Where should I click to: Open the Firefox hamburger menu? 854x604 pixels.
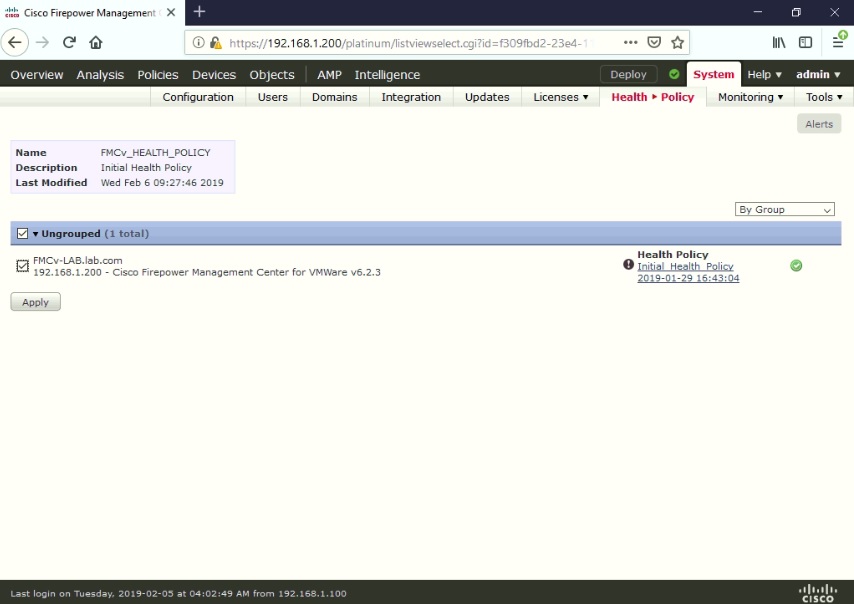tap(839, 42)
